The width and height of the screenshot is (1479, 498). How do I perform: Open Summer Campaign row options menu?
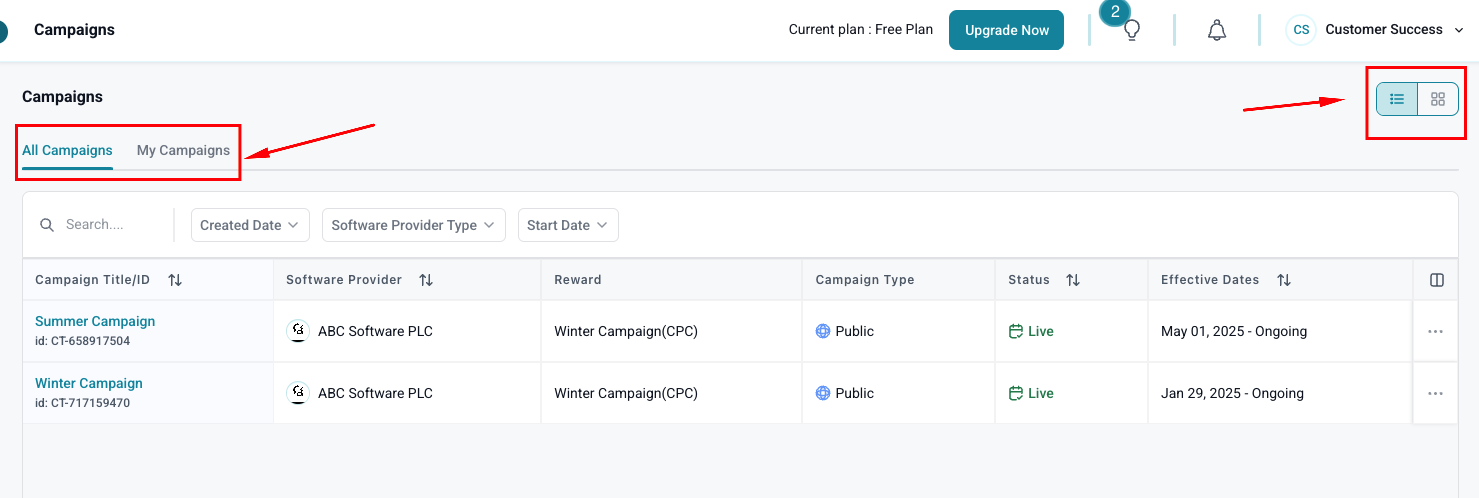pyautogui.click(x=1435, y=332)
